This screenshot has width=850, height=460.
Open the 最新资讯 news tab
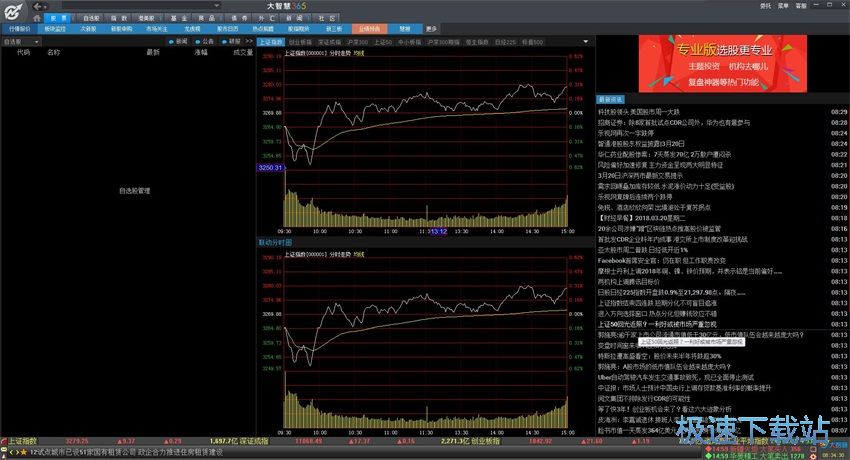coord(610,100)
